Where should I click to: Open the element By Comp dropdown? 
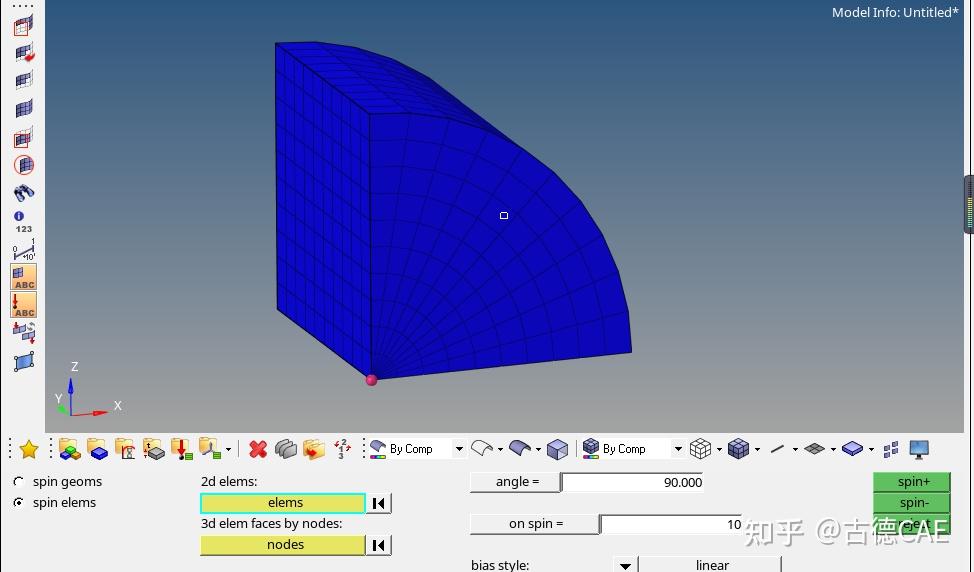678,449
